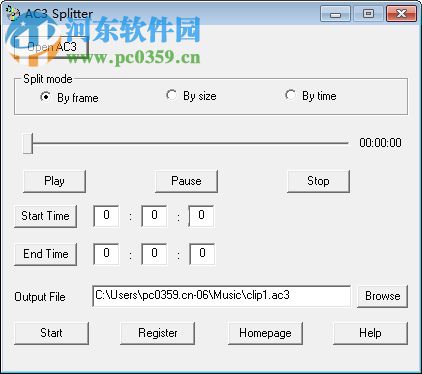Close the AC3 Splitter window
Viewport: 422px width, 374px height.
tap(401, 14)
